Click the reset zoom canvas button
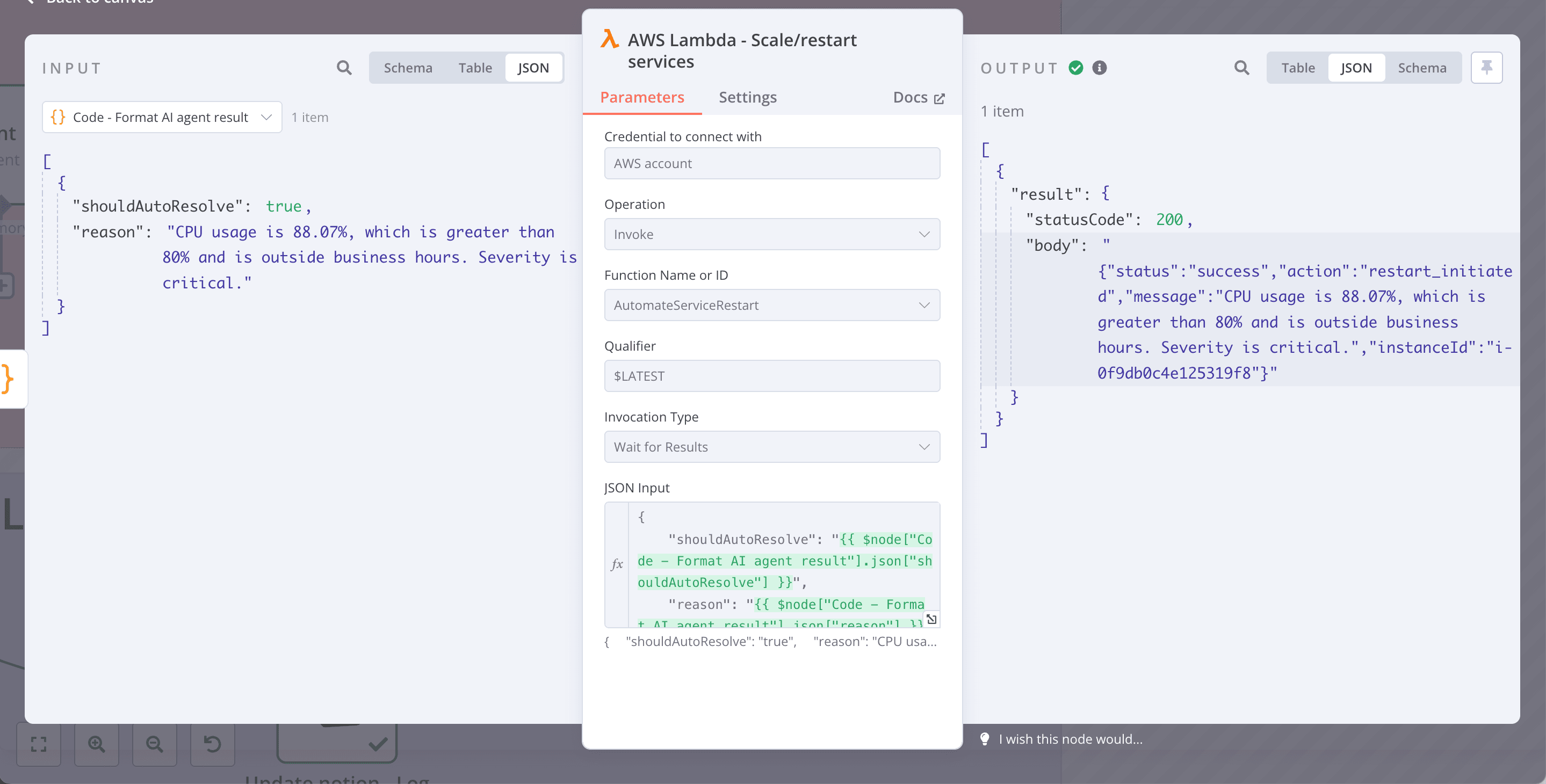The image size is (1546, 784). point(213,744)
